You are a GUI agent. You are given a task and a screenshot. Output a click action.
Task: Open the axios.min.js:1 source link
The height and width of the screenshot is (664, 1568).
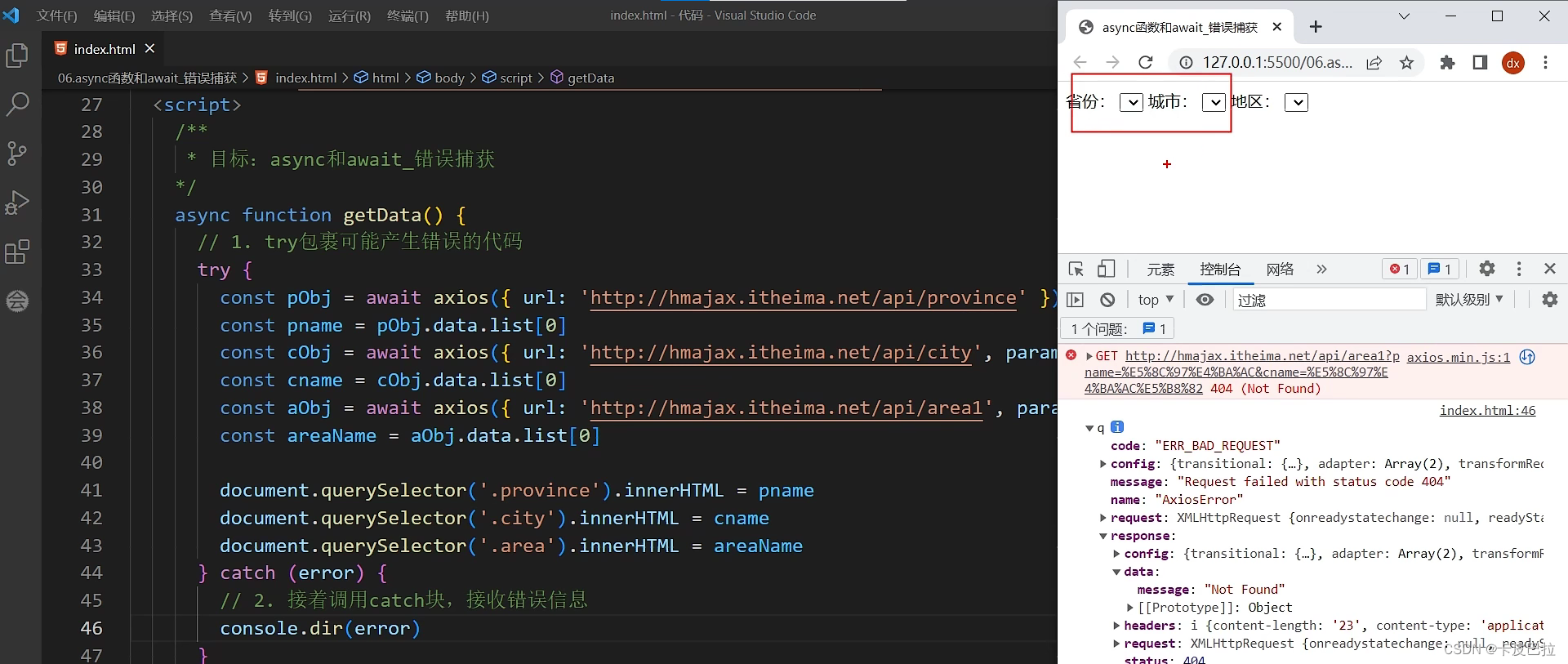(1459, 357)
